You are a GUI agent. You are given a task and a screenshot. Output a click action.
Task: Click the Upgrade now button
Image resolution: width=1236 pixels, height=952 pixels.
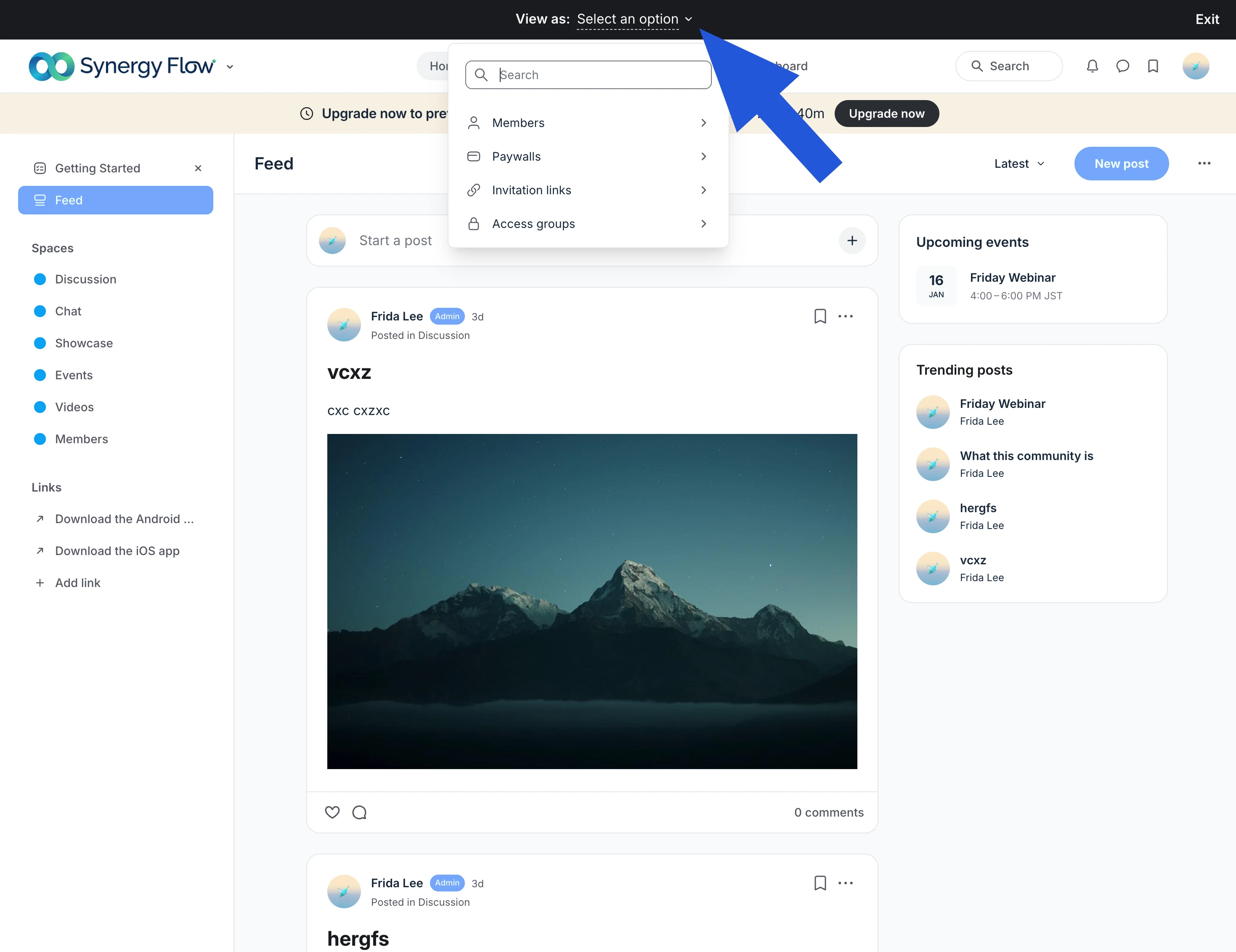(886, 114)
